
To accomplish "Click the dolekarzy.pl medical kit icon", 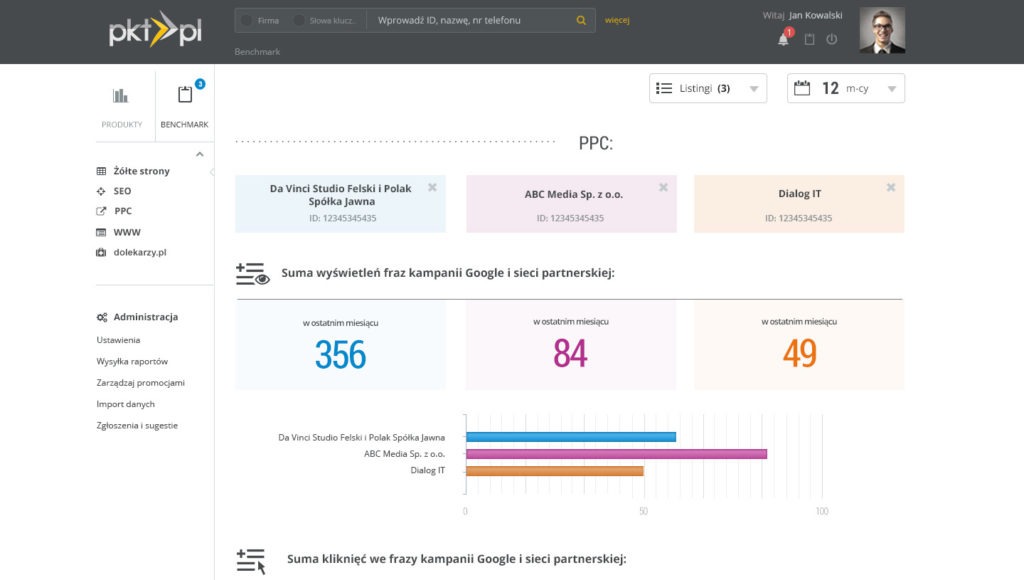I will coord(101,252).
